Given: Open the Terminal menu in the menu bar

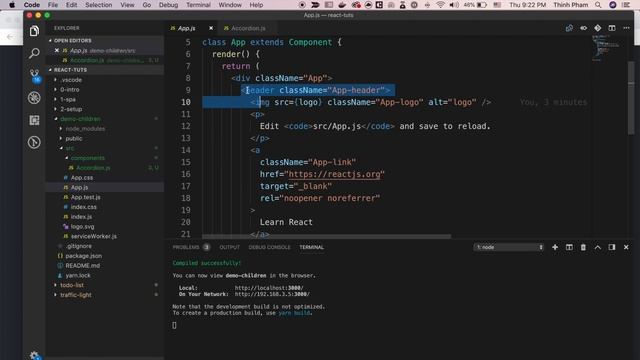Looking at the screenshot, I should pyautogui.click(x=198, y=5).
